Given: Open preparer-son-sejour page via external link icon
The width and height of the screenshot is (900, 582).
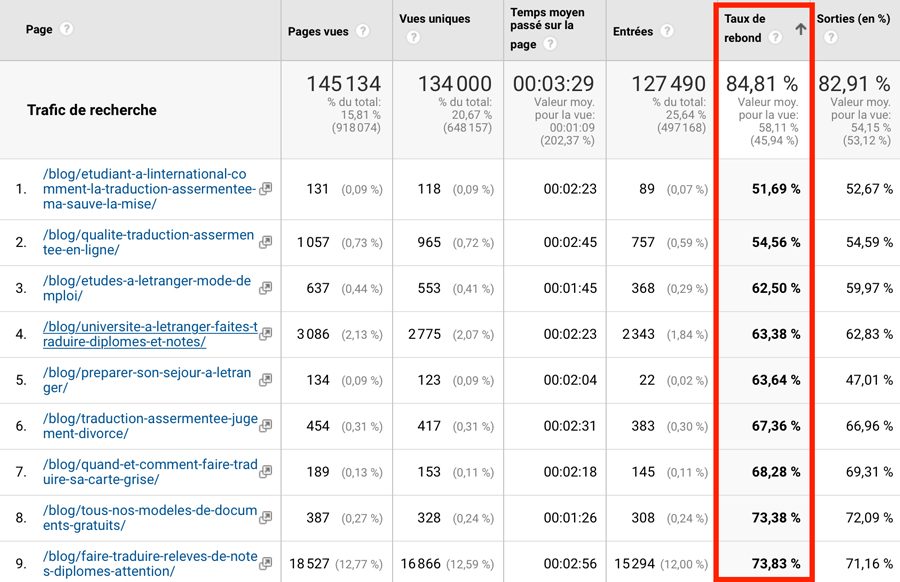Looking at the screenshot, I should [264, 381].
